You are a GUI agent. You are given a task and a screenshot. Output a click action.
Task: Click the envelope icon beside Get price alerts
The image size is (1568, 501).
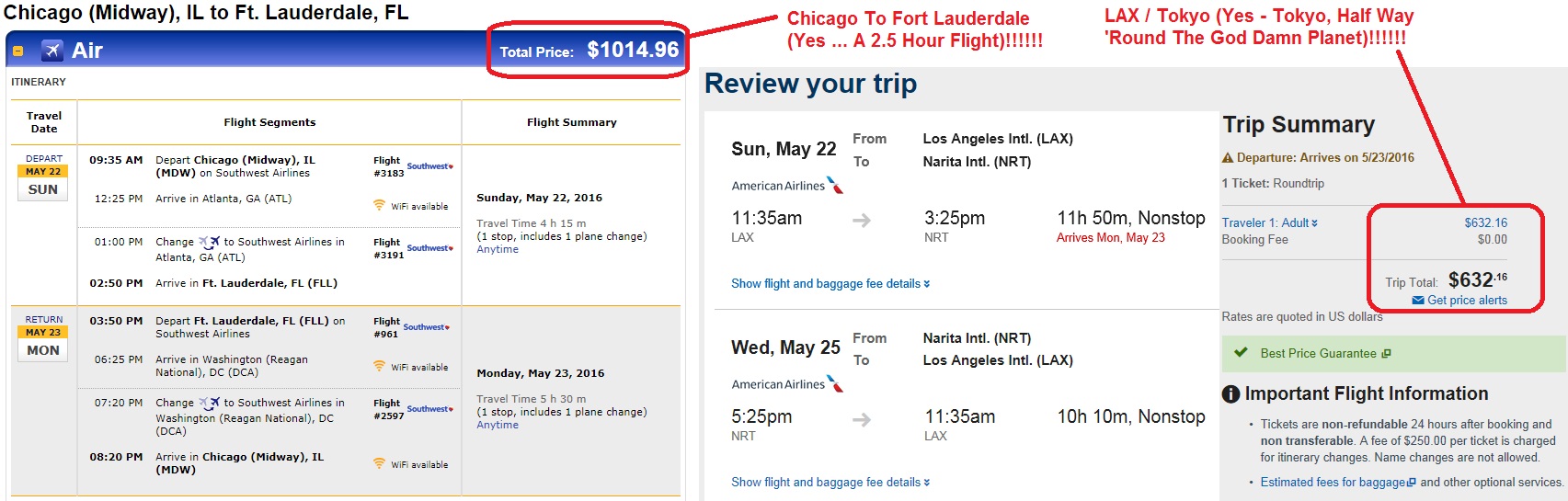[x=1417, y=301]
